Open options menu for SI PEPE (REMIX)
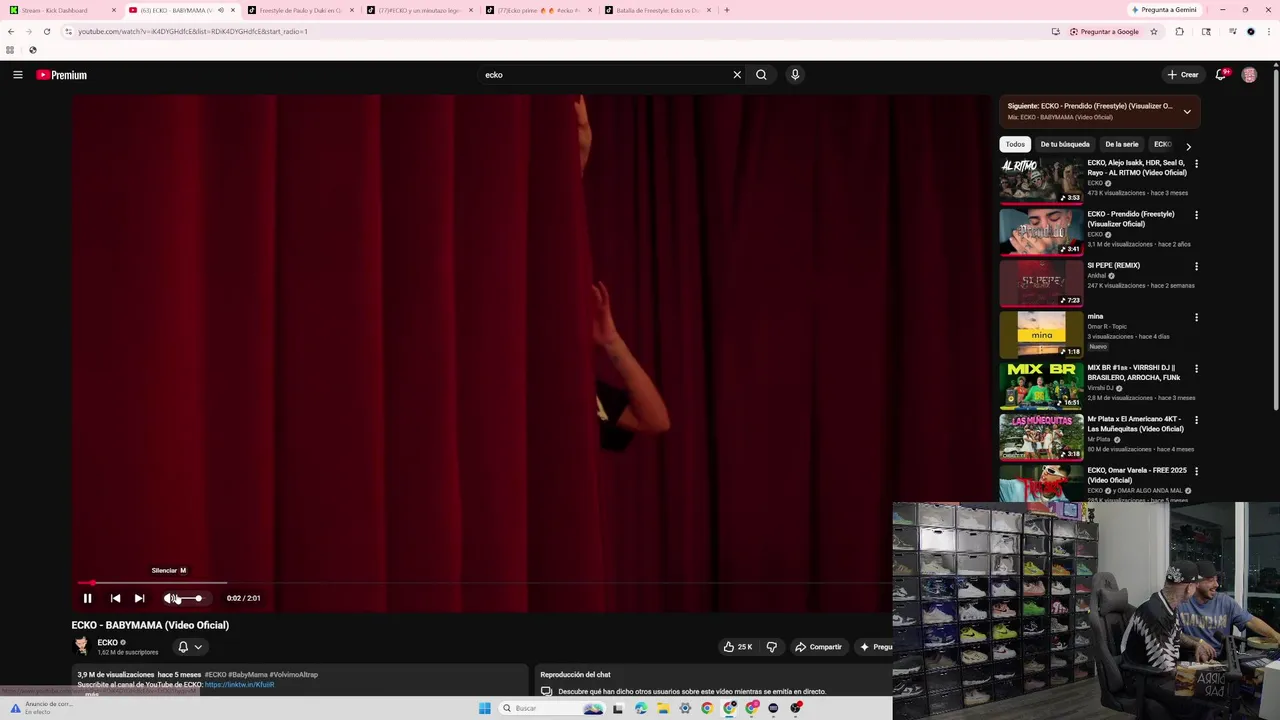 tap(1196, 266)
